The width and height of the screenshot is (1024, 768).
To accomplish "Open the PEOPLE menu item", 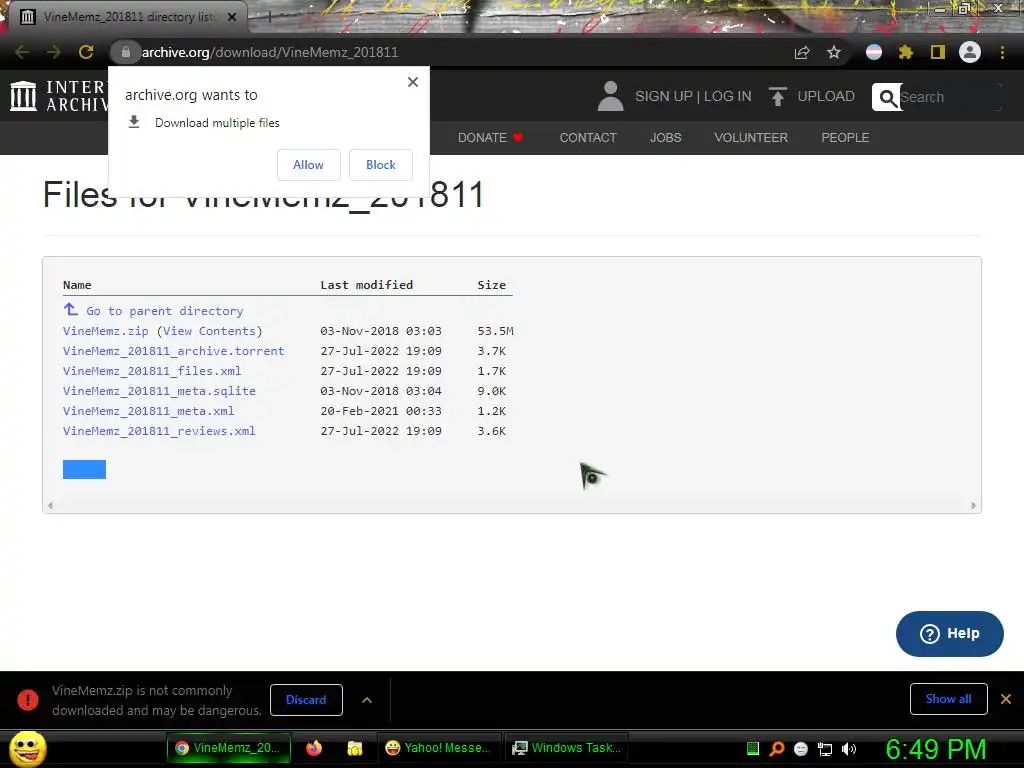I will tap(845, 138).
